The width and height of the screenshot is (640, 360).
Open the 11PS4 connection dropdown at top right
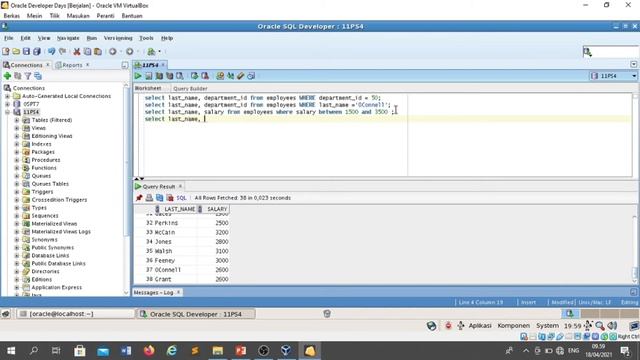(634, 76)
